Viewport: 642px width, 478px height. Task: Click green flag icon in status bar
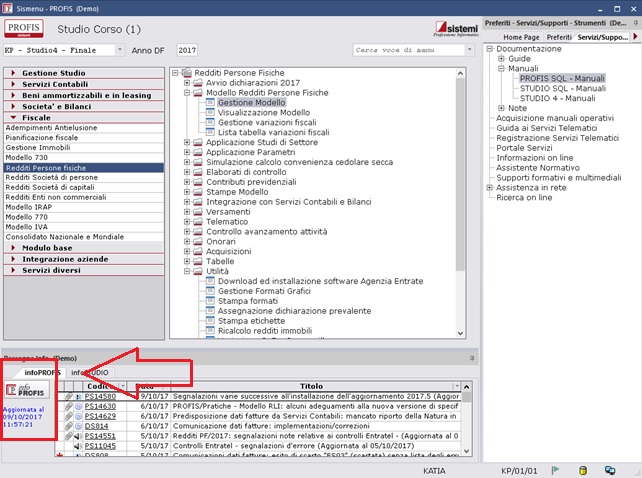point(554,469)
